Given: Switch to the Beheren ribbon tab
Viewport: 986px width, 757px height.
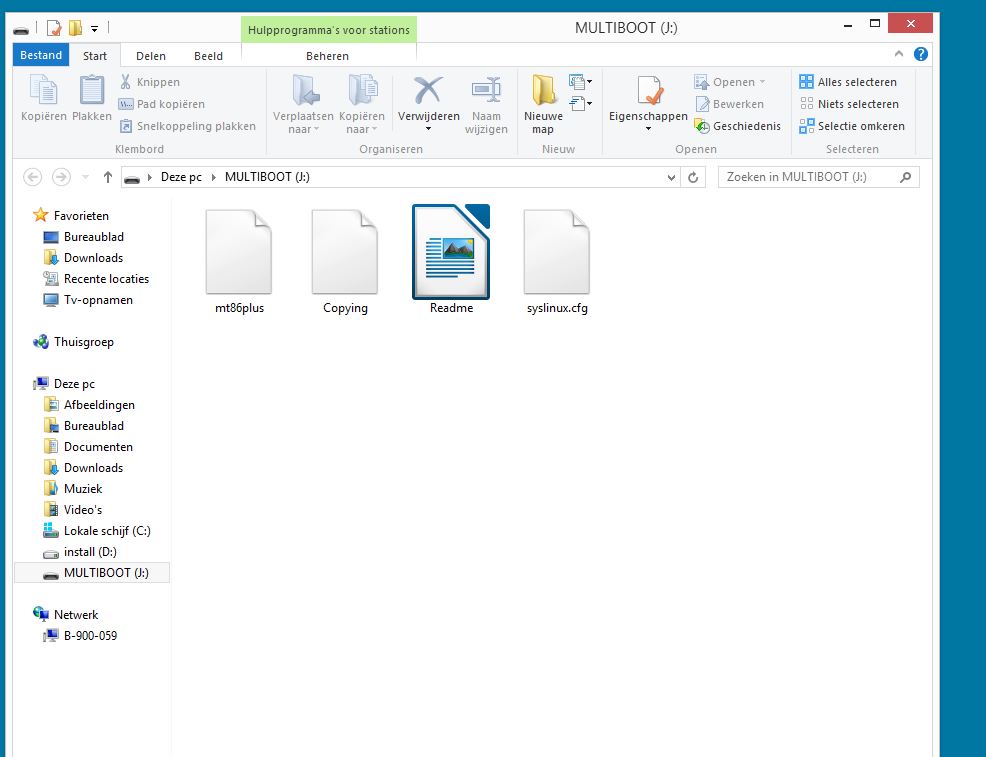Looking at the screenshot, I should [x=328, y=56].
